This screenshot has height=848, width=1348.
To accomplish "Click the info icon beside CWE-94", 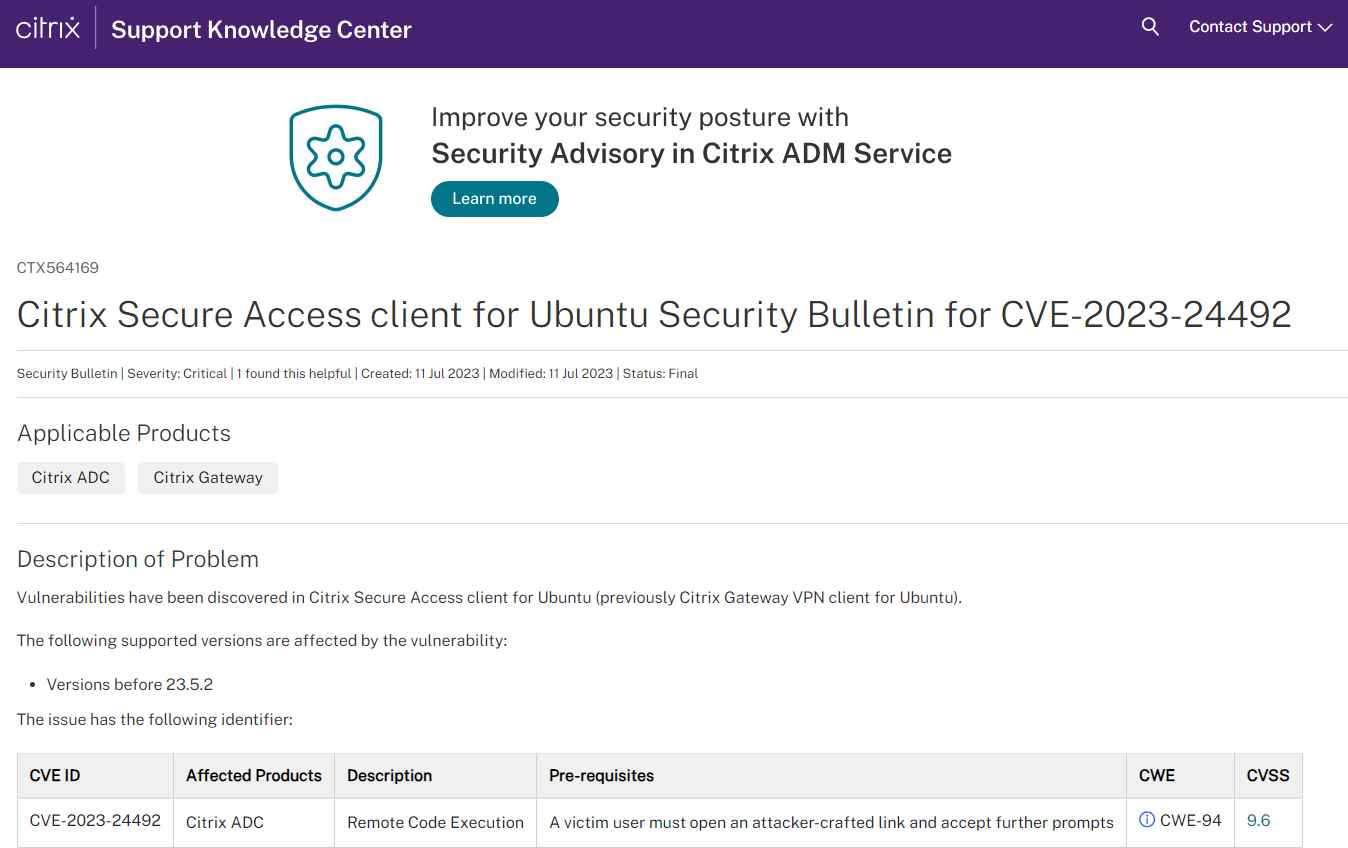I will click(x=1147, y=820).
